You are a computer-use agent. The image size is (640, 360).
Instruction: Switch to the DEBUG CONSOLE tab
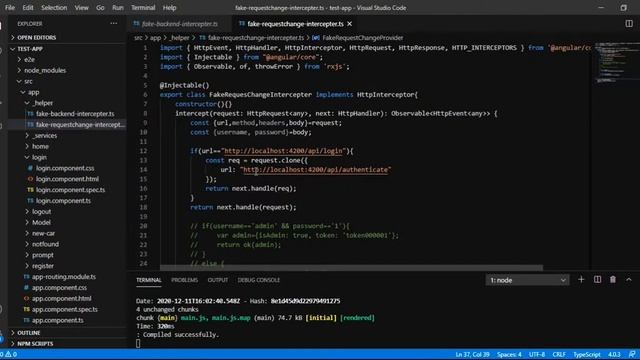point(259,280)
